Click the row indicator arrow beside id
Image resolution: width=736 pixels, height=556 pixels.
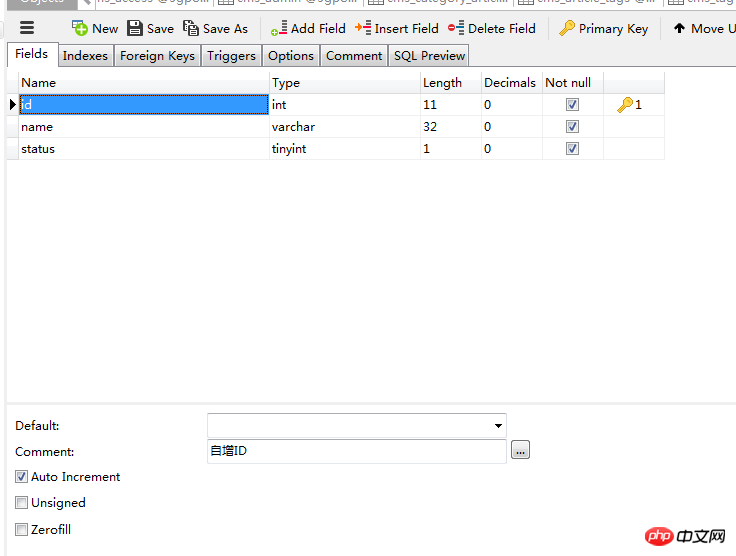coord(13,104)
